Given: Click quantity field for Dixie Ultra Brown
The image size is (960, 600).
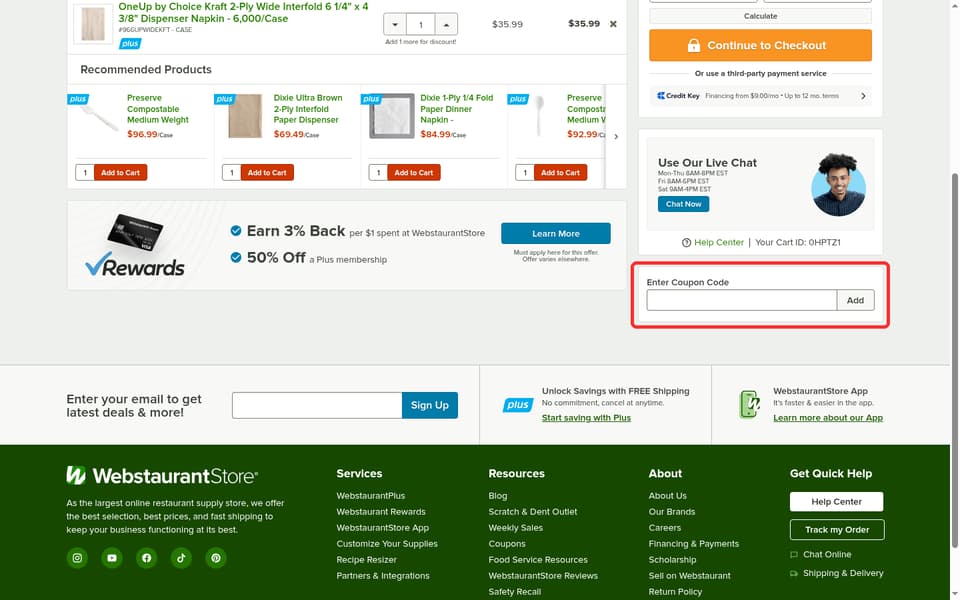Looking at the screenshot, I should point(232,173).
